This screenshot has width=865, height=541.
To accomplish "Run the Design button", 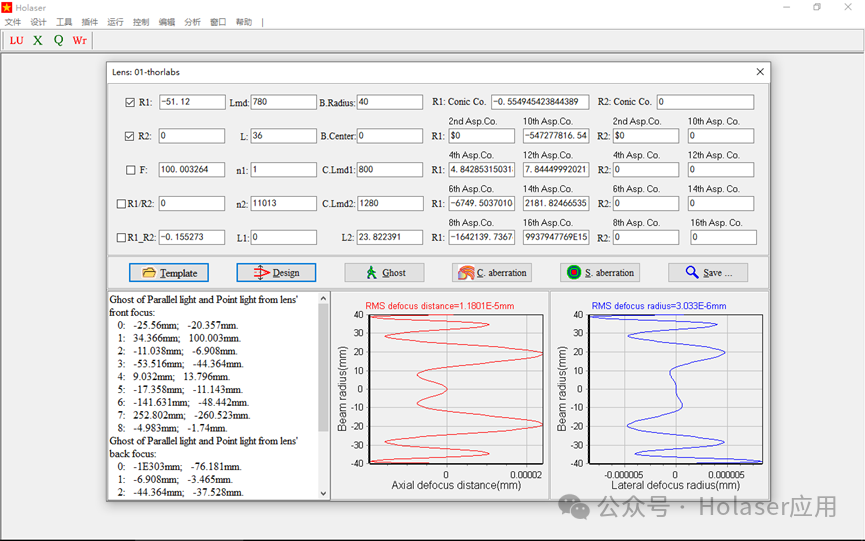I will [x=276, y=272].
